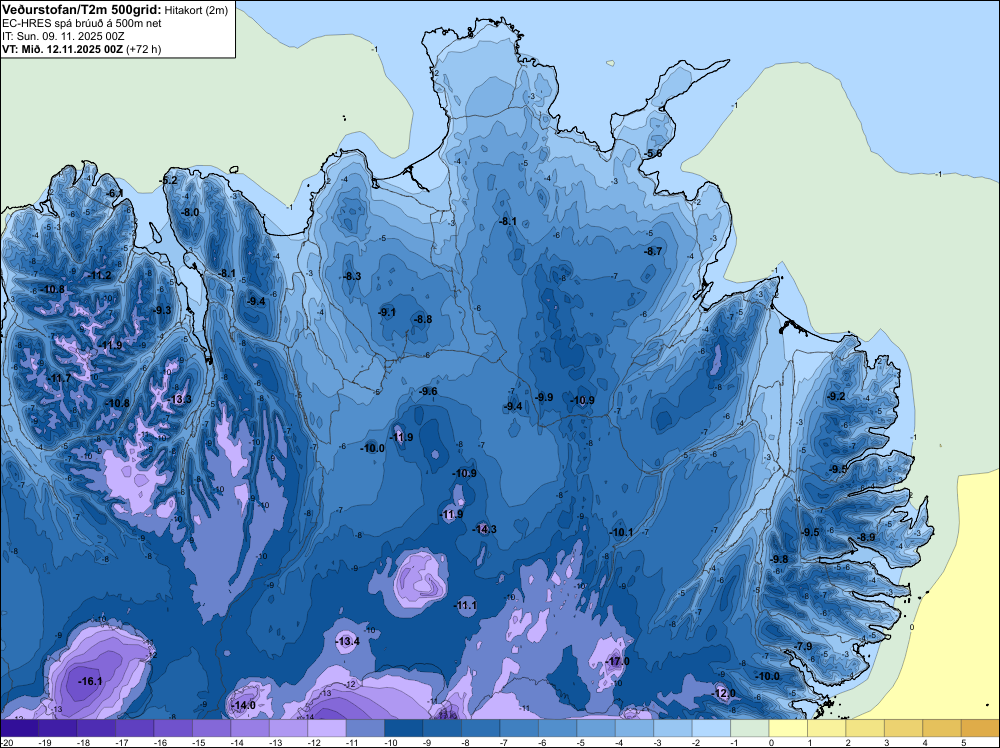Select the pale green legend swatch between -1 and 0
Viewport: 1000px width, 748px height.
coord(750,728)
